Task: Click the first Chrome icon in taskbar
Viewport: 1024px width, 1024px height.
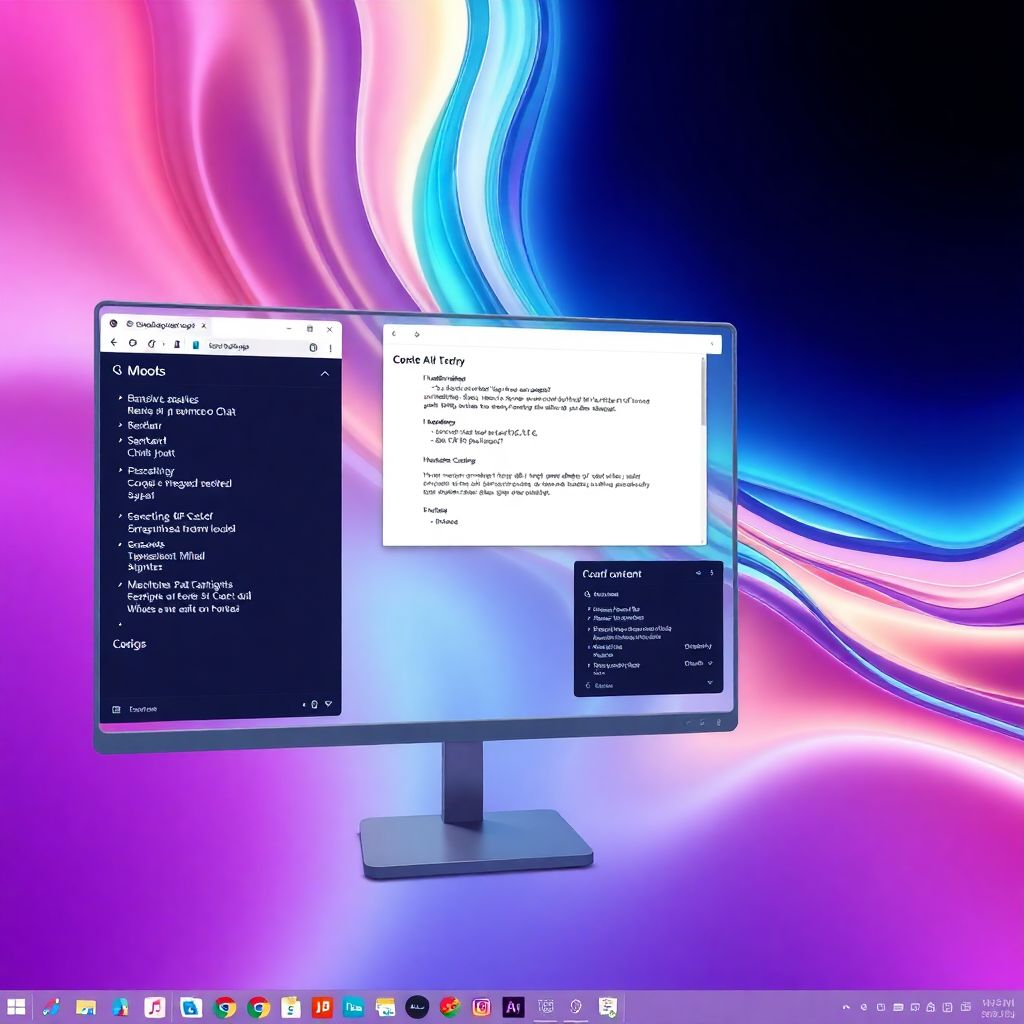Action: [225, 1007]
